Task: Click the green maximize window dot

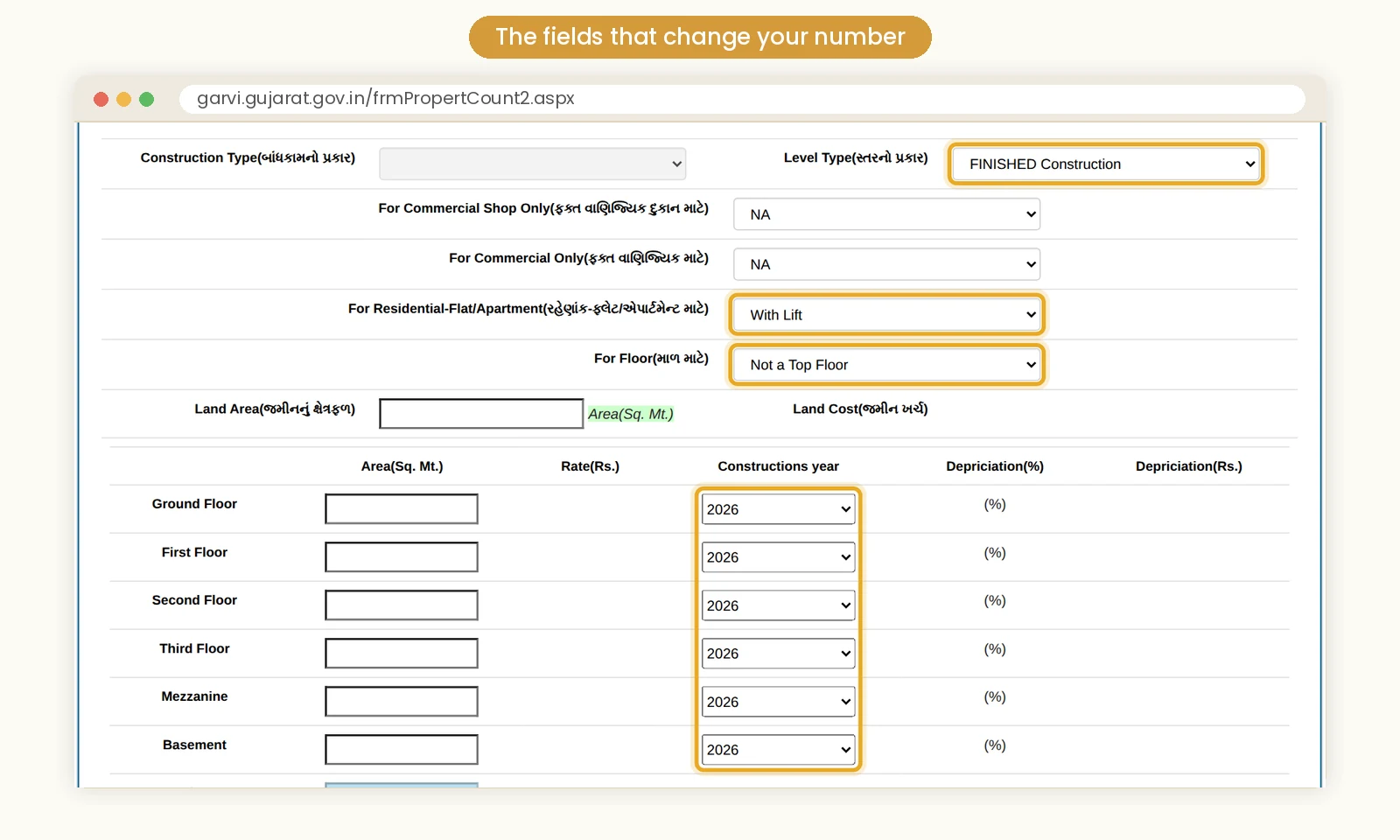Action: coord(146,99)
